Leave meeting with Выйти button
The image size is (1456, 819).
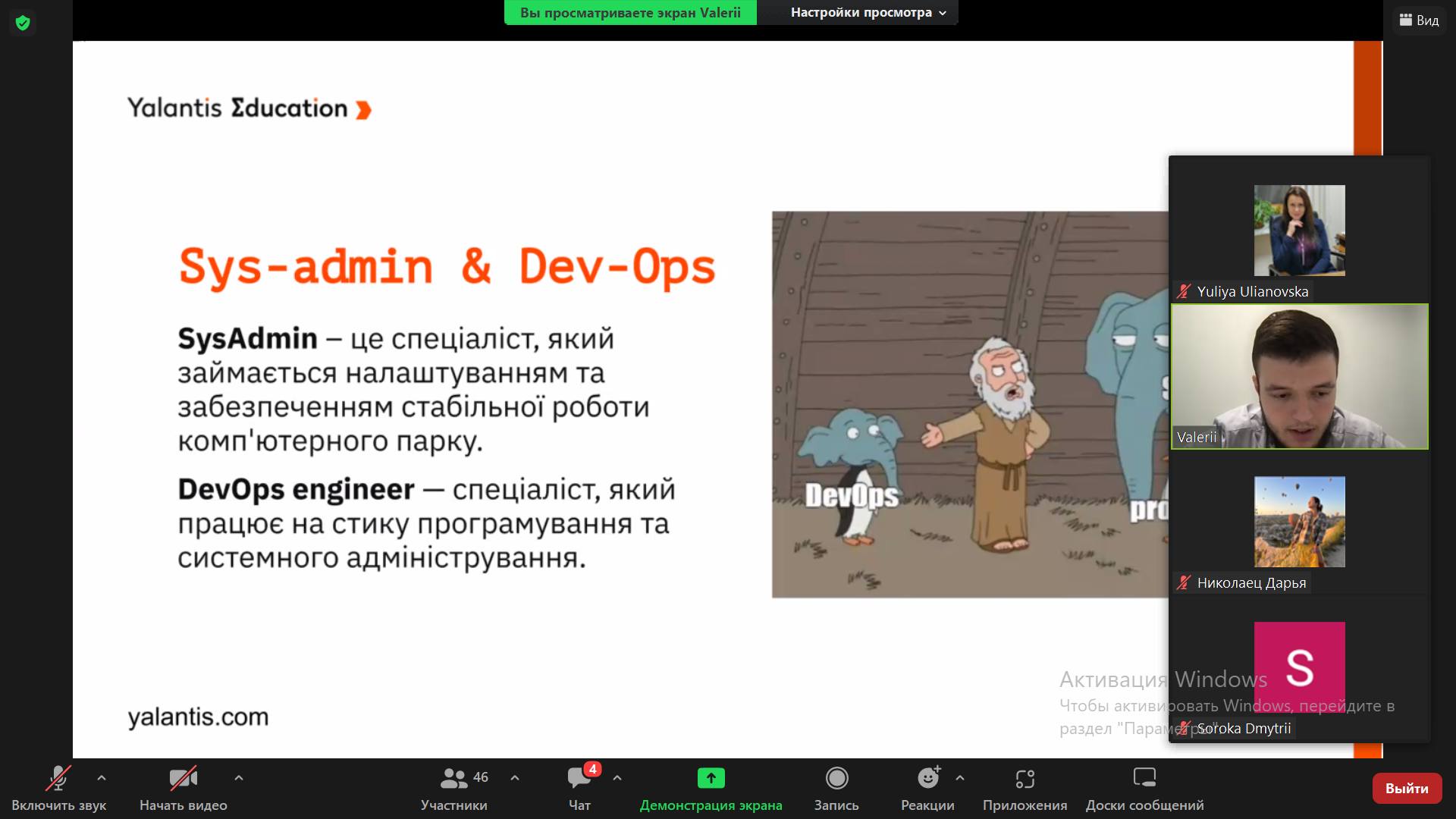click(x=1407, y=789)
